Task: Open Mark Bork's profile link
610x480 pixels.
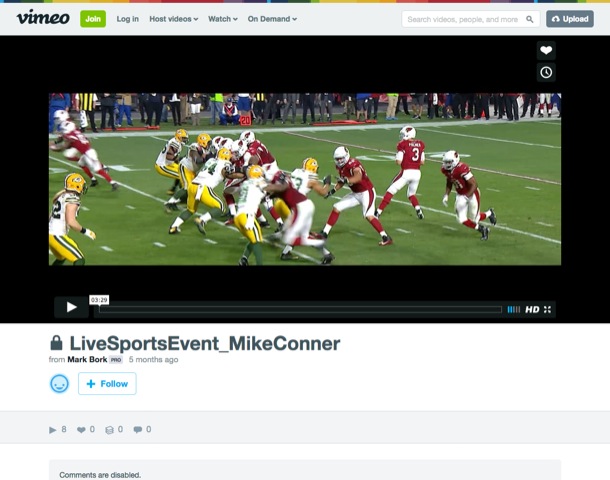Action: coord(87,359)
